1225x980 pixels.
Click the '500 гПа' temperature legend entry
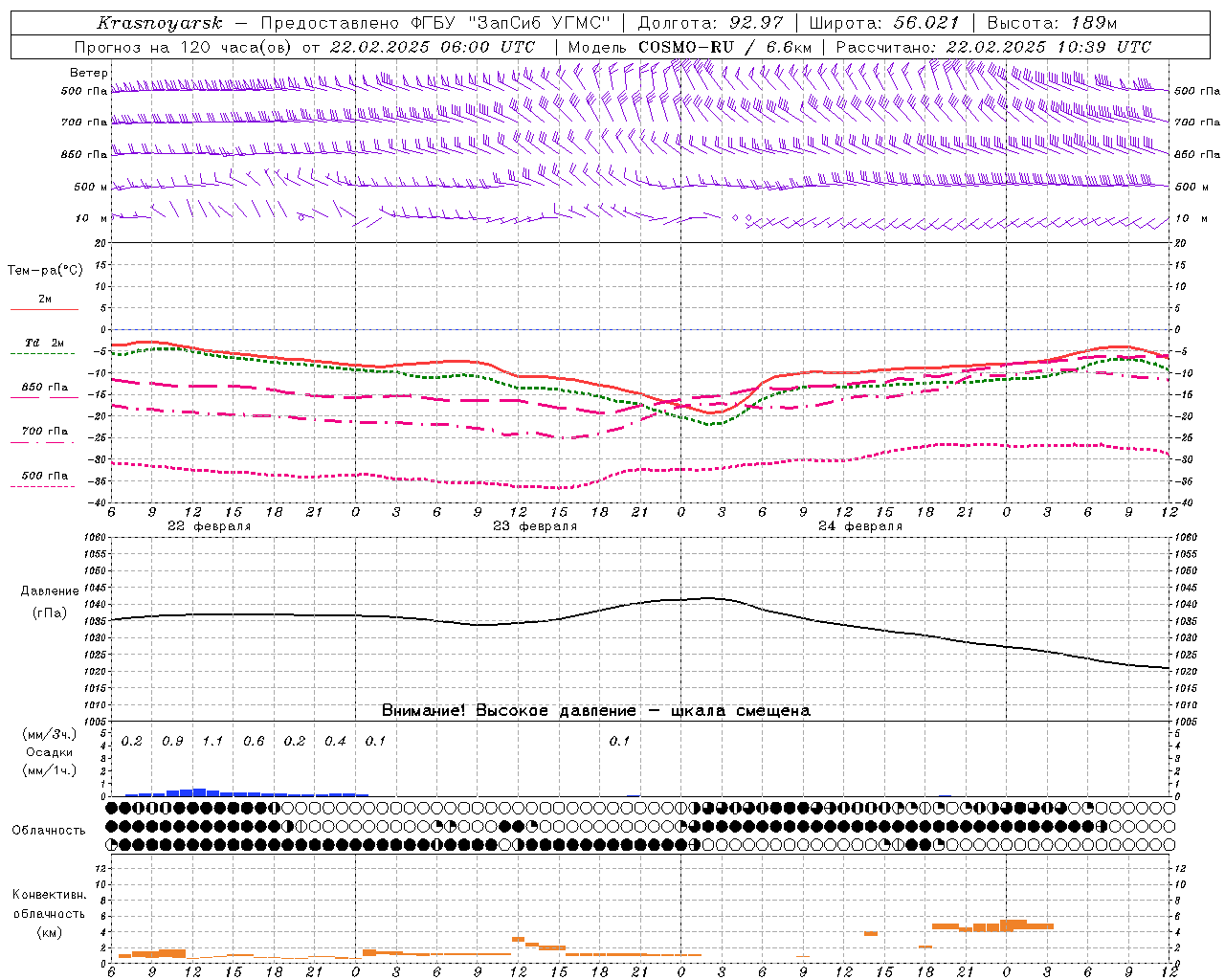pyautogui.click(x=45, y=476)
